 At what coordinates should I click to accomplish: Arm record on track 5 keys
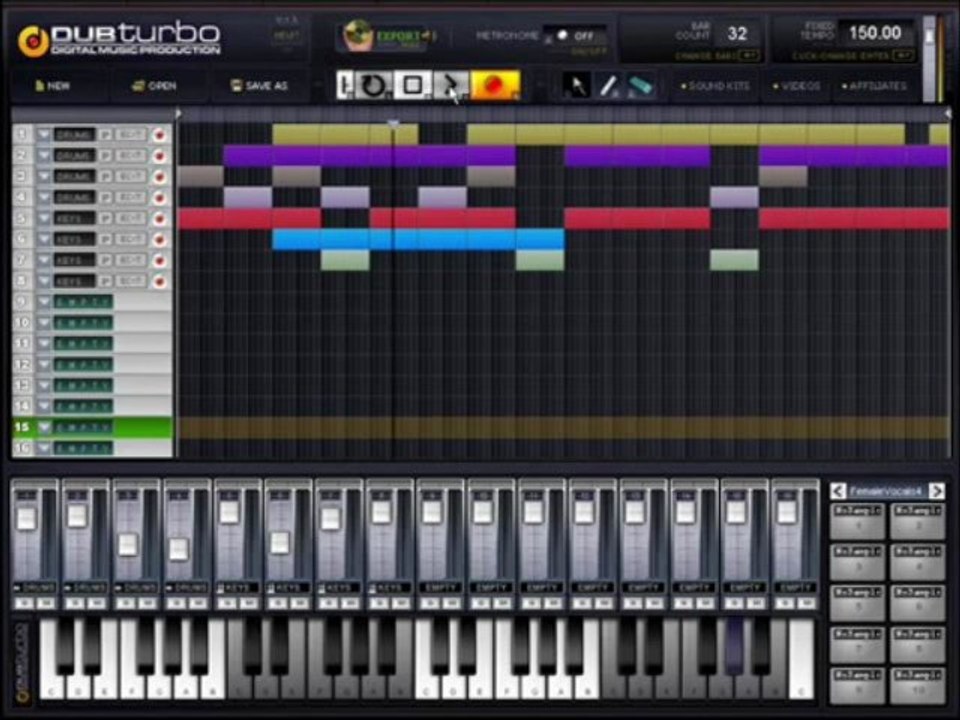pos(160,218)
